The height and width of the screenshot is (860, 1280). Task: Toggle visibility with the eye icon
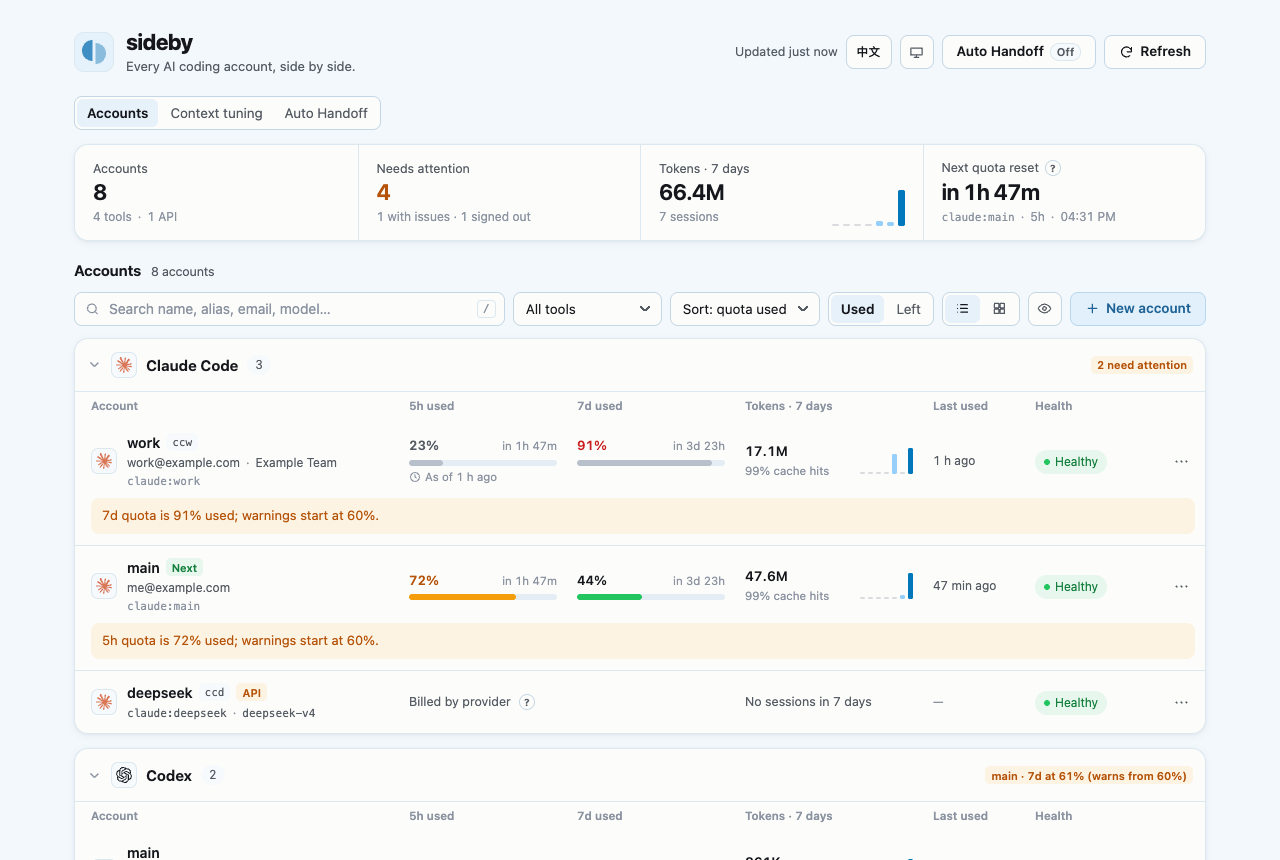click(1044, 309)
